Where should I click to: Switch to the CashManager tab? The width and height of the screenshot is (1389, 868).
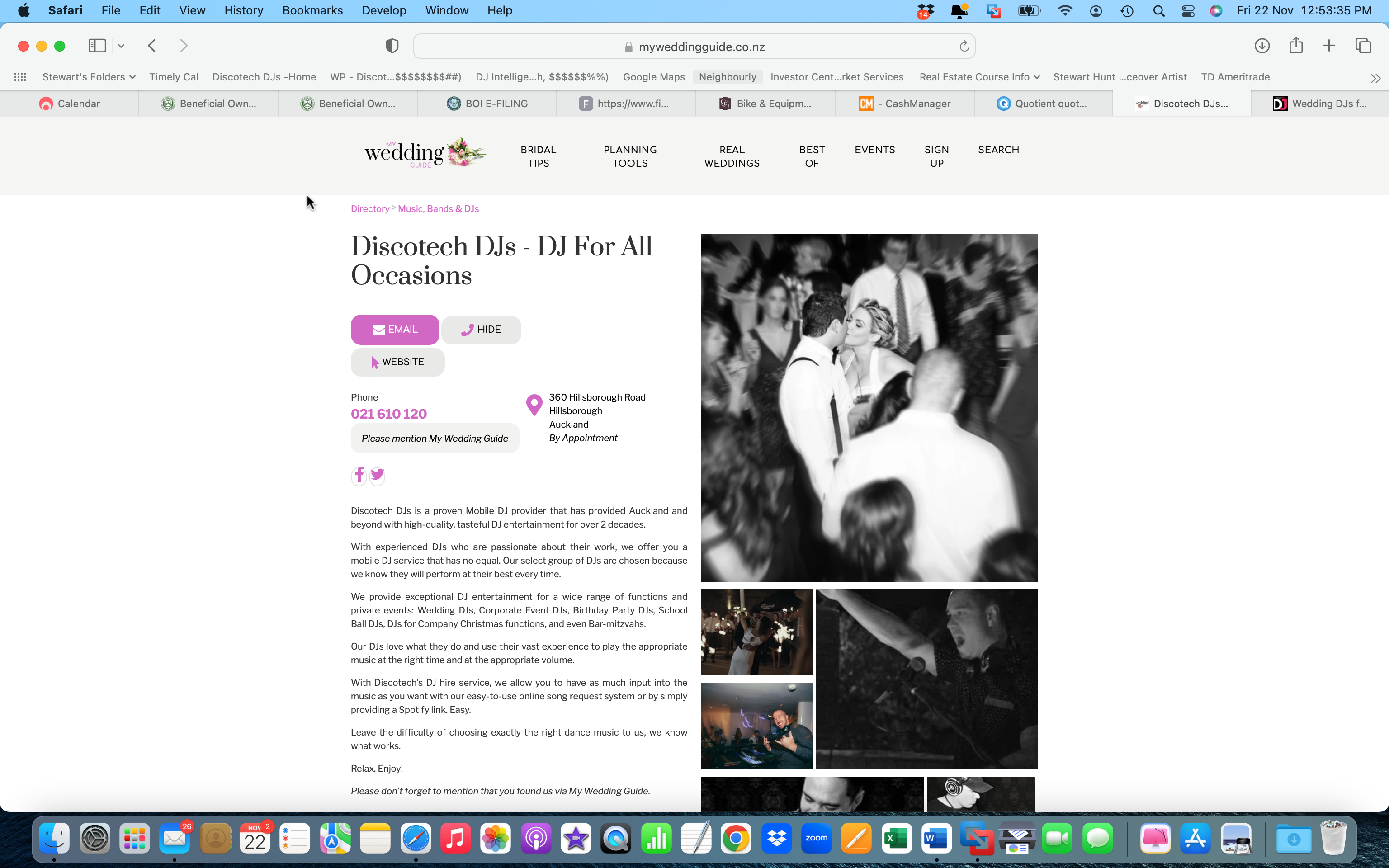(x=905, y=104)
